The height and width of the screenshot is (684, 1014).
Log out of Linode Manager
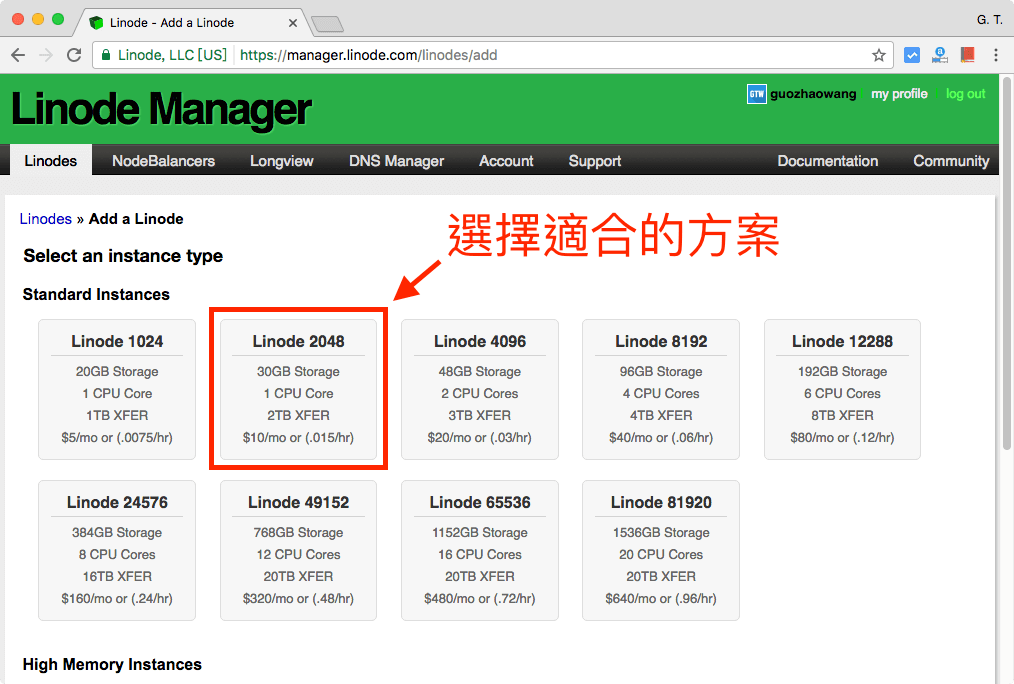pos(964,94)
